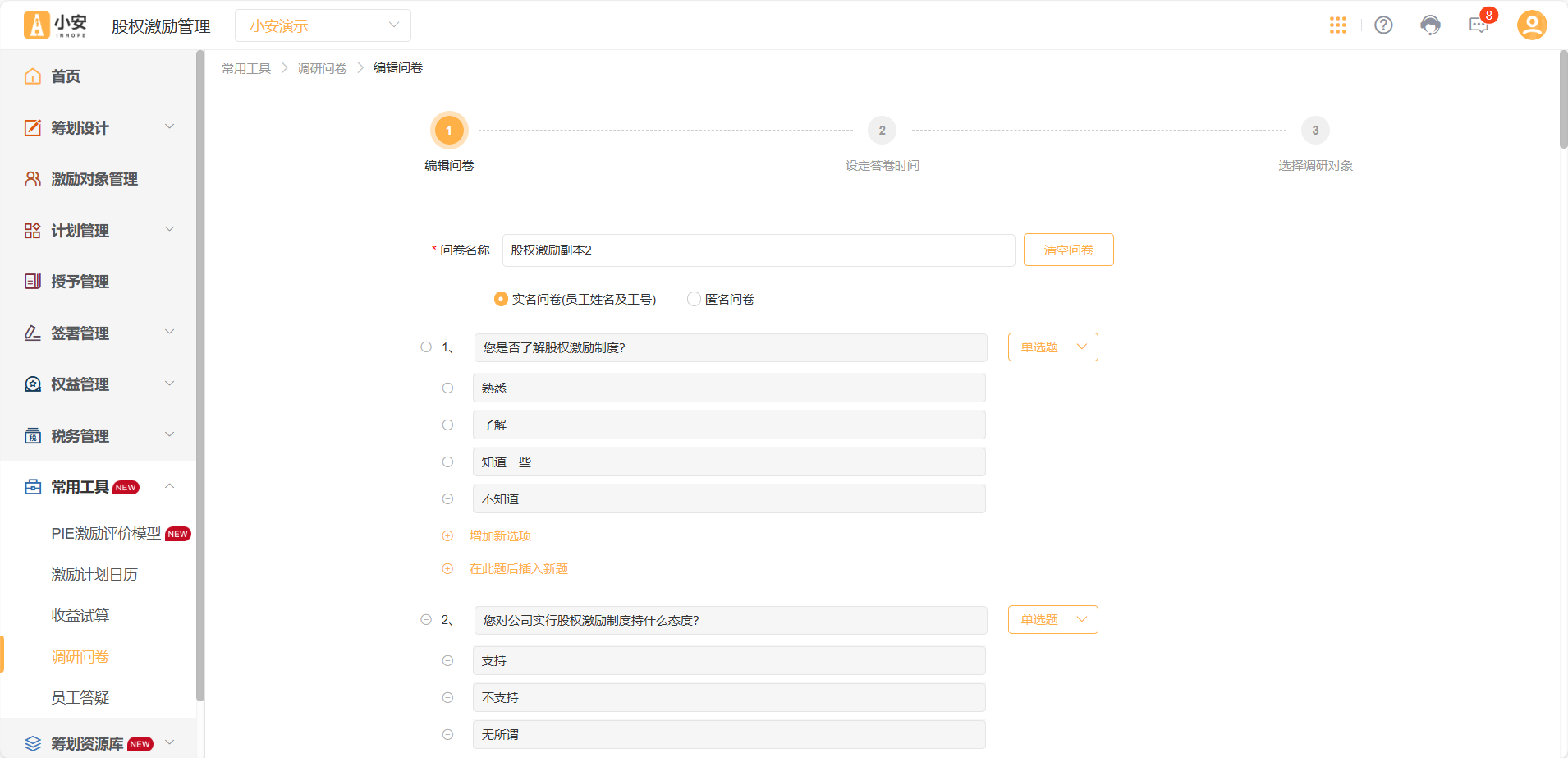Viewport: 1568px width, 758px height.
Task: Open the help question mark icon
Action: point(1383,25)
